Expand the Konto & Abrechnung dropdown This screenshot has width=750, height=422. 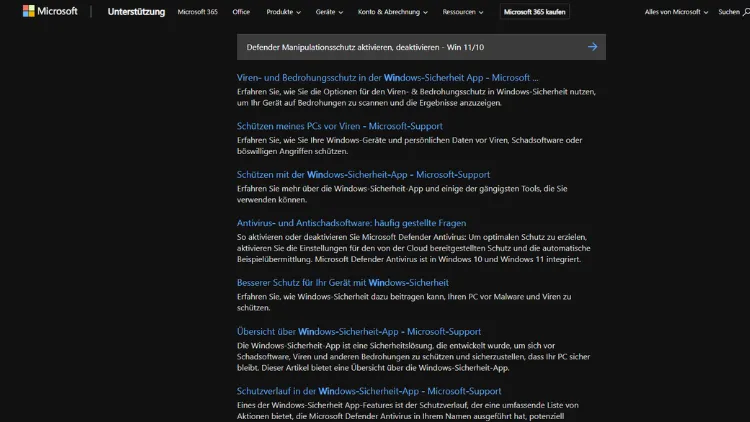coord(393,12)
